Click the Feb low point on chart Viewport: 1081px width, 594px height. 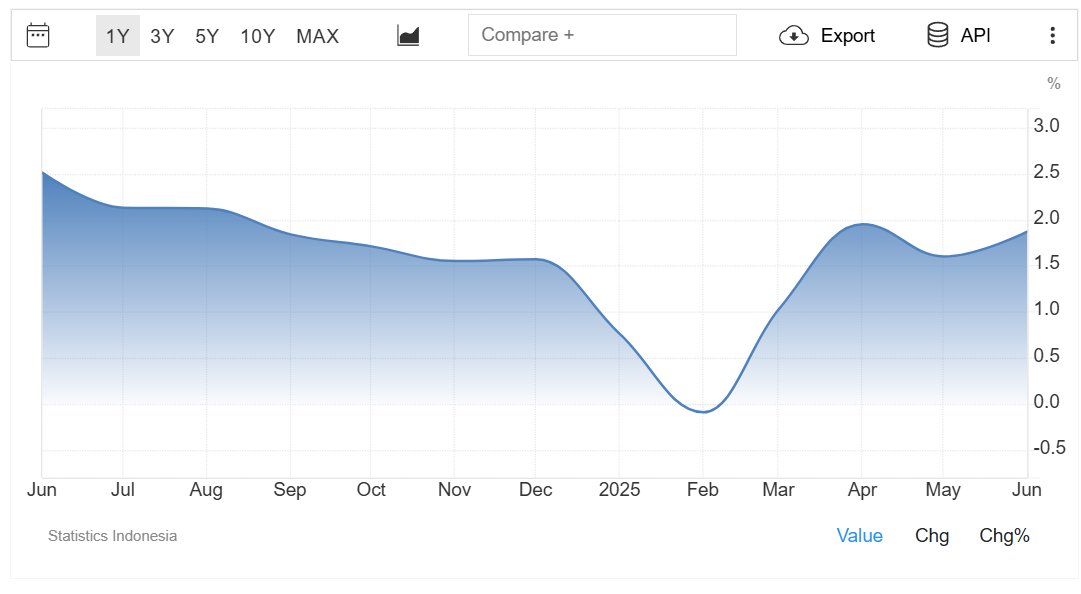point(703,411)
